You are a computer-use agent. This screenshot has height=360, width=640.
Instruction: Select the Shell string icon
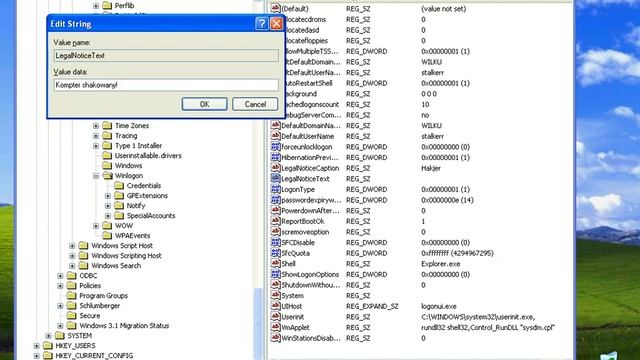(x=276, y=263)
